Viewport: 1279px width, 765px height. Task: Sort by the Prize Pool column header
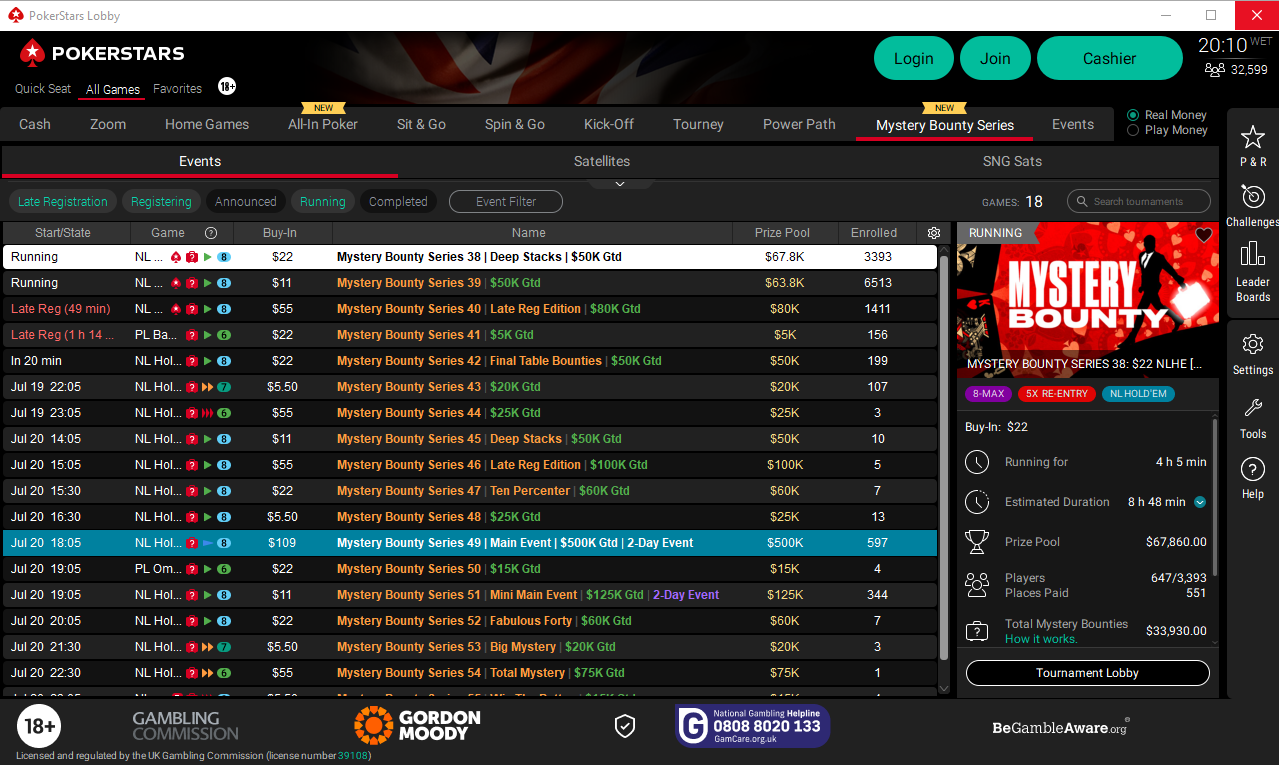[783, 233]
